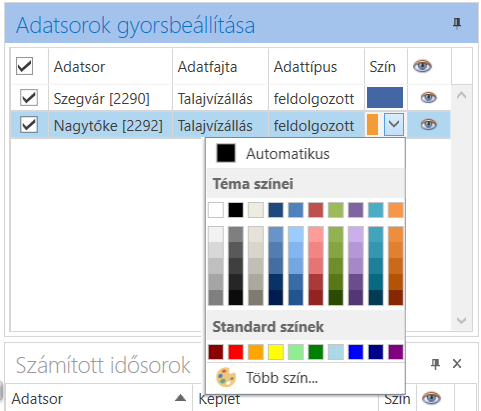Screen dimensions: 481x411
Task: Open the palette icon for more colors
Action: [226, 377]
